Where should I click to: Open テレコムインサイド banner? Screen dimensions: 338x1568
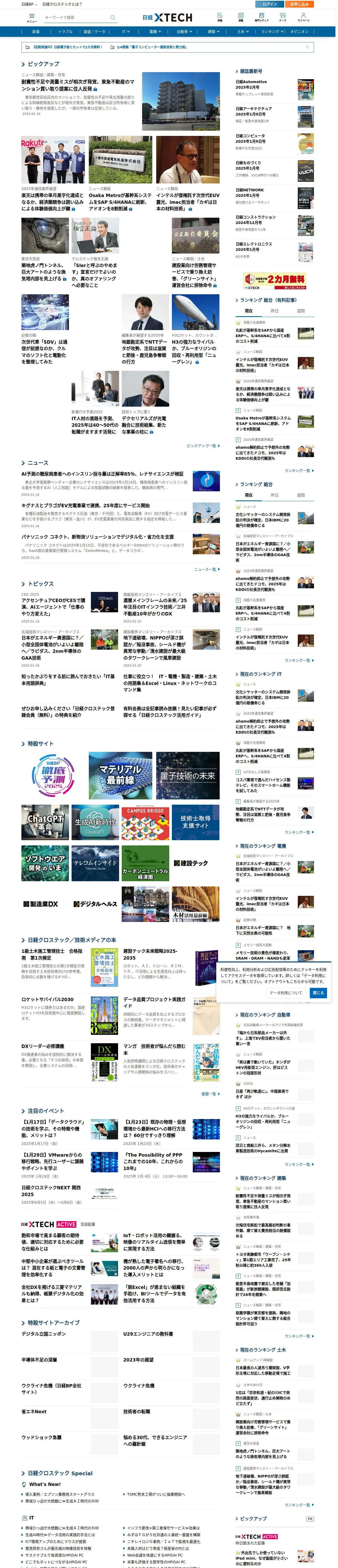[x=95, y=863]
